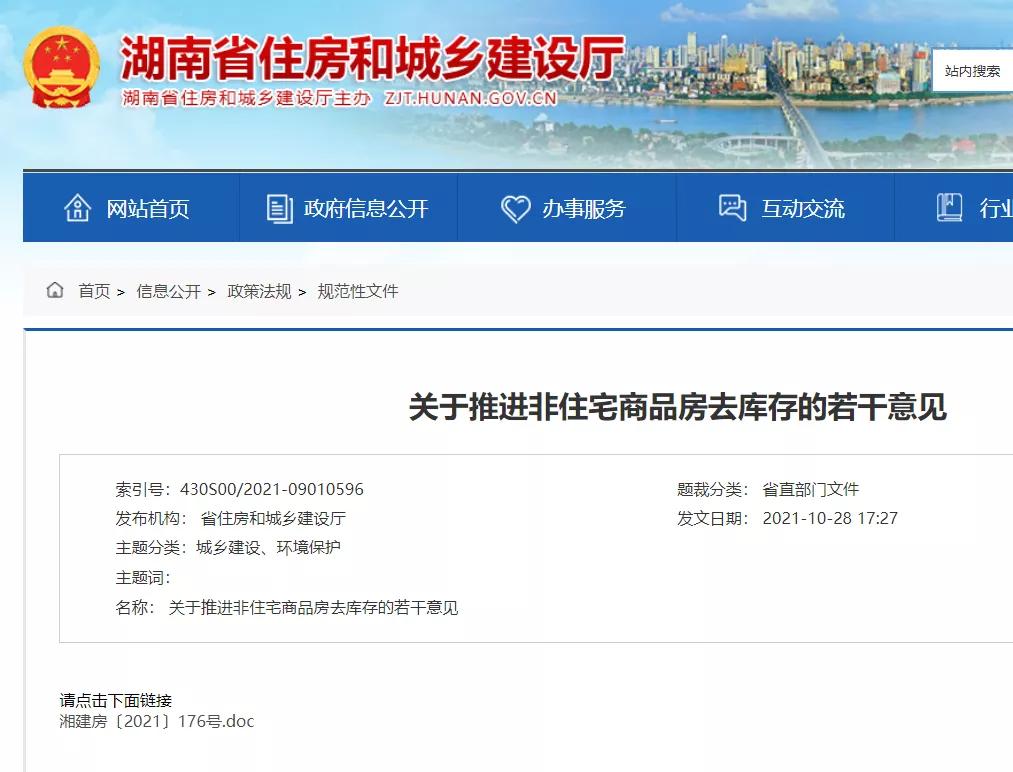Go to 政策法规 in breadcrumb
This screenshot has width=1013, height=772.
(259, 291)
